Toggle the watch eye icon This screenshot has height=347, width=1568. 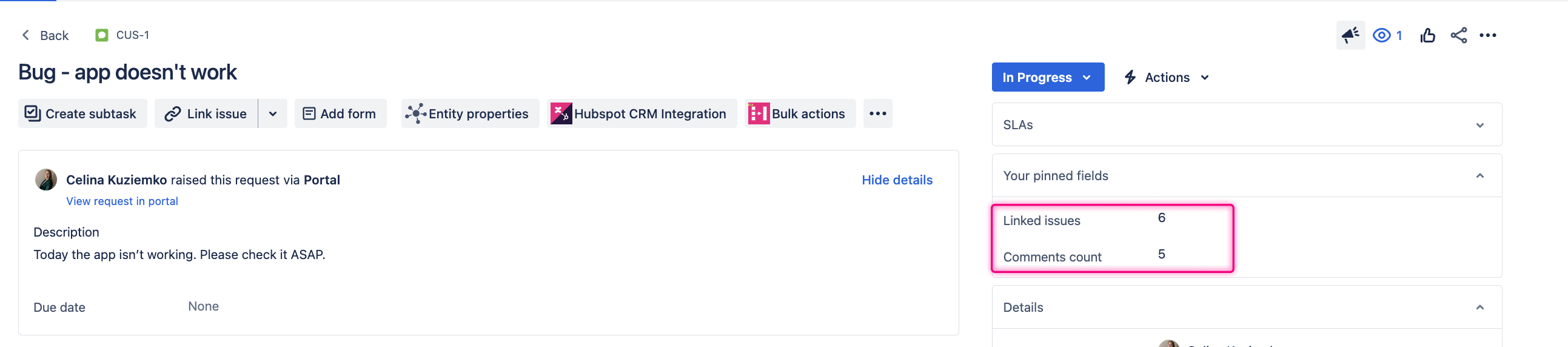tap(1382, 35)
